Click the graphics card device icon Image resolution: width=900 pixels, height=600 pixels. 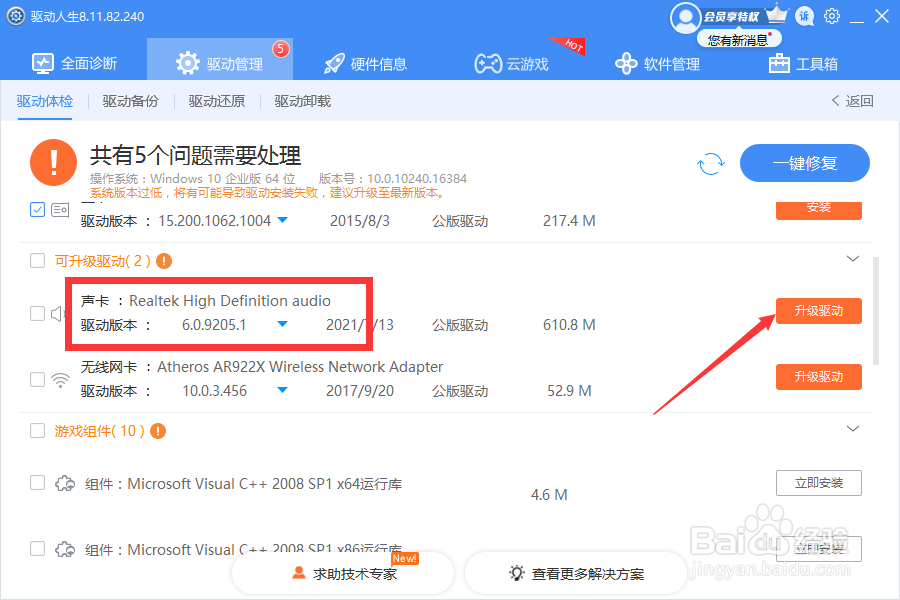(60, 210)
